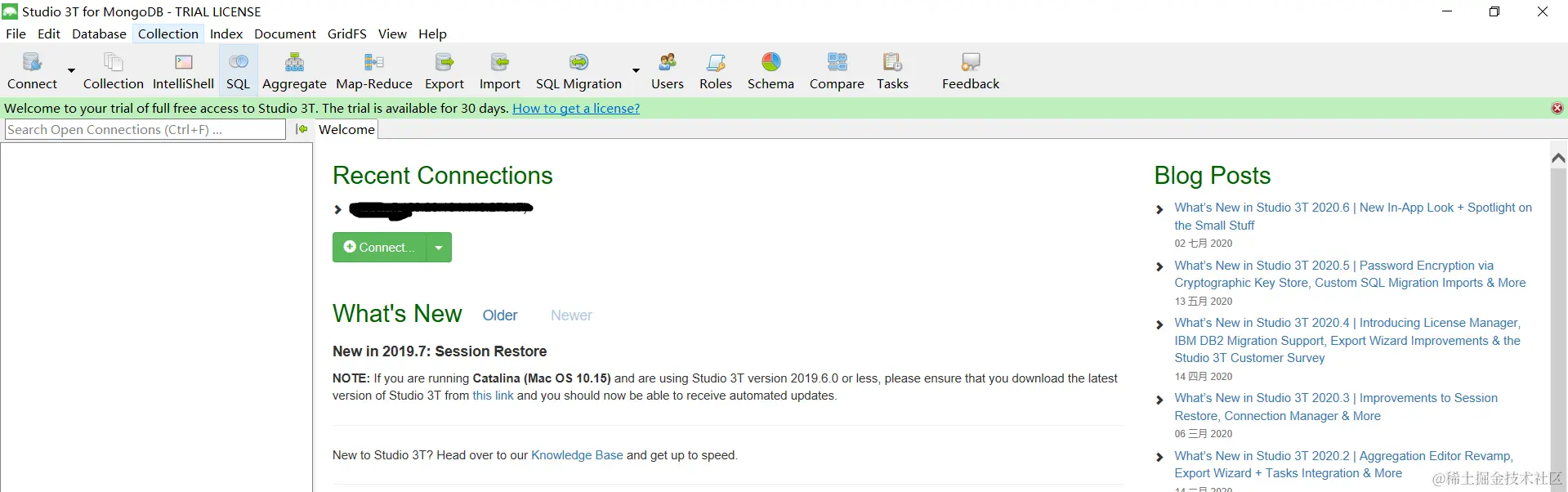This screenshot has width=1568, height=492.
Task: Open the Database menu
Action: 99,34
